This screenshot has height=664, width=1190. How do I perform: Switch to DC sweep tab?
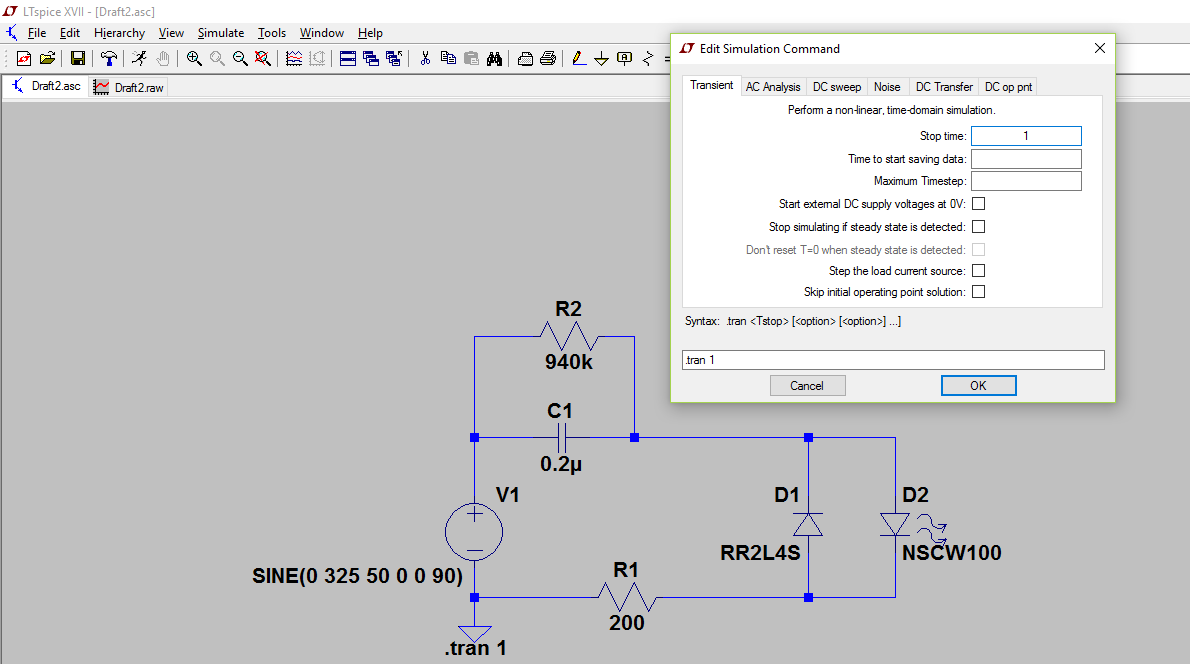coord(836,87)
